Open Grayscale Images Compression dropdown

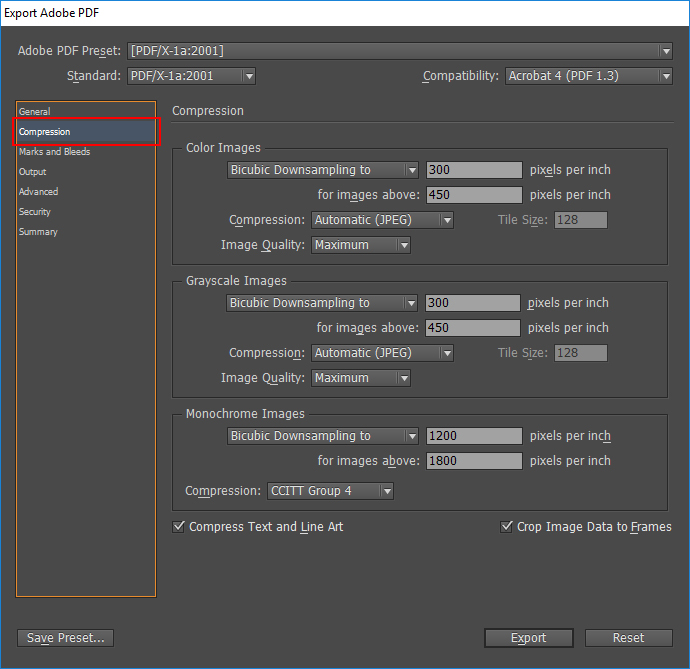(x=382, y=353)
